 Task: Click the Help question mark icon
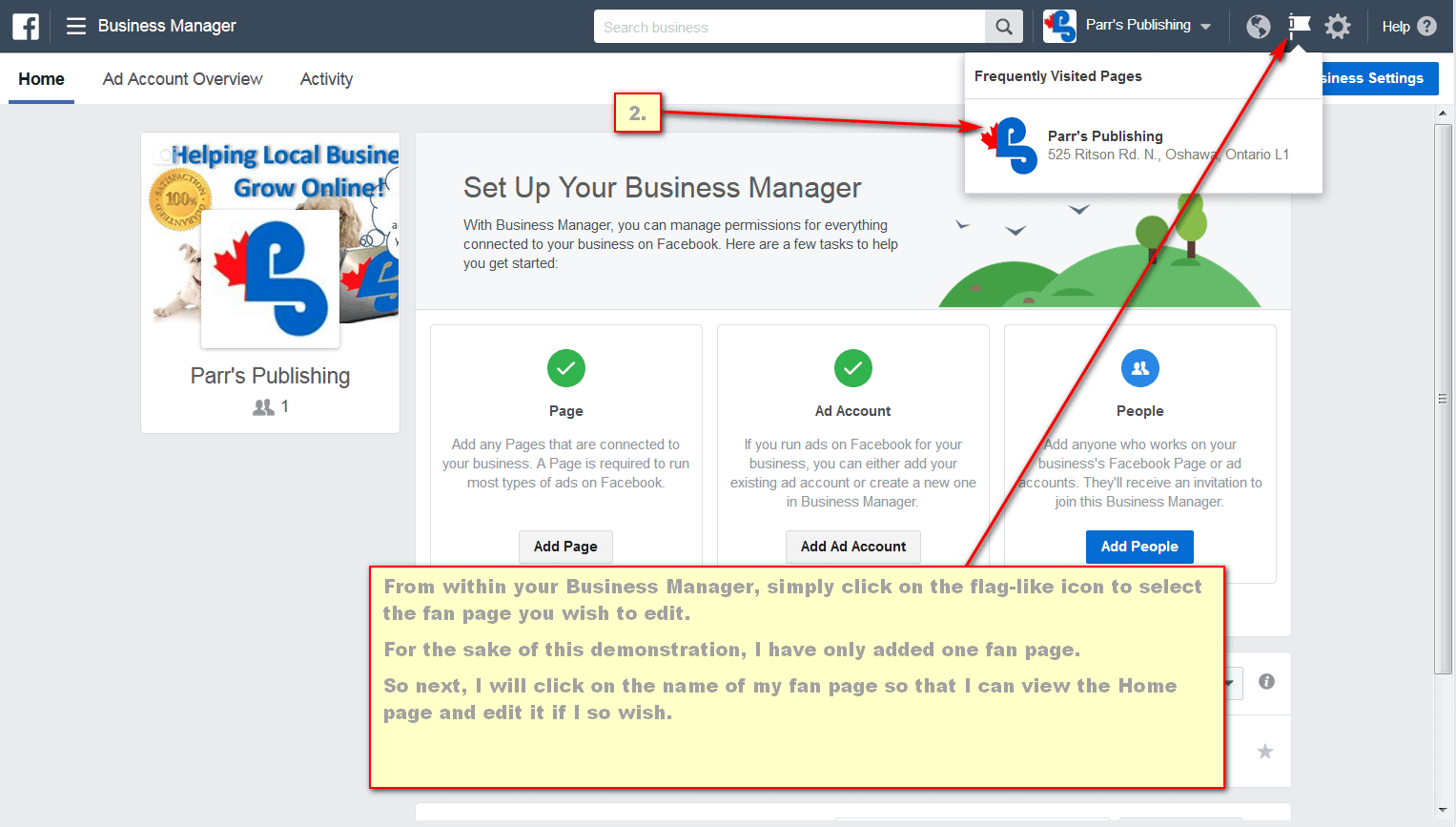pyautogui.click(x=1427, y=27)
